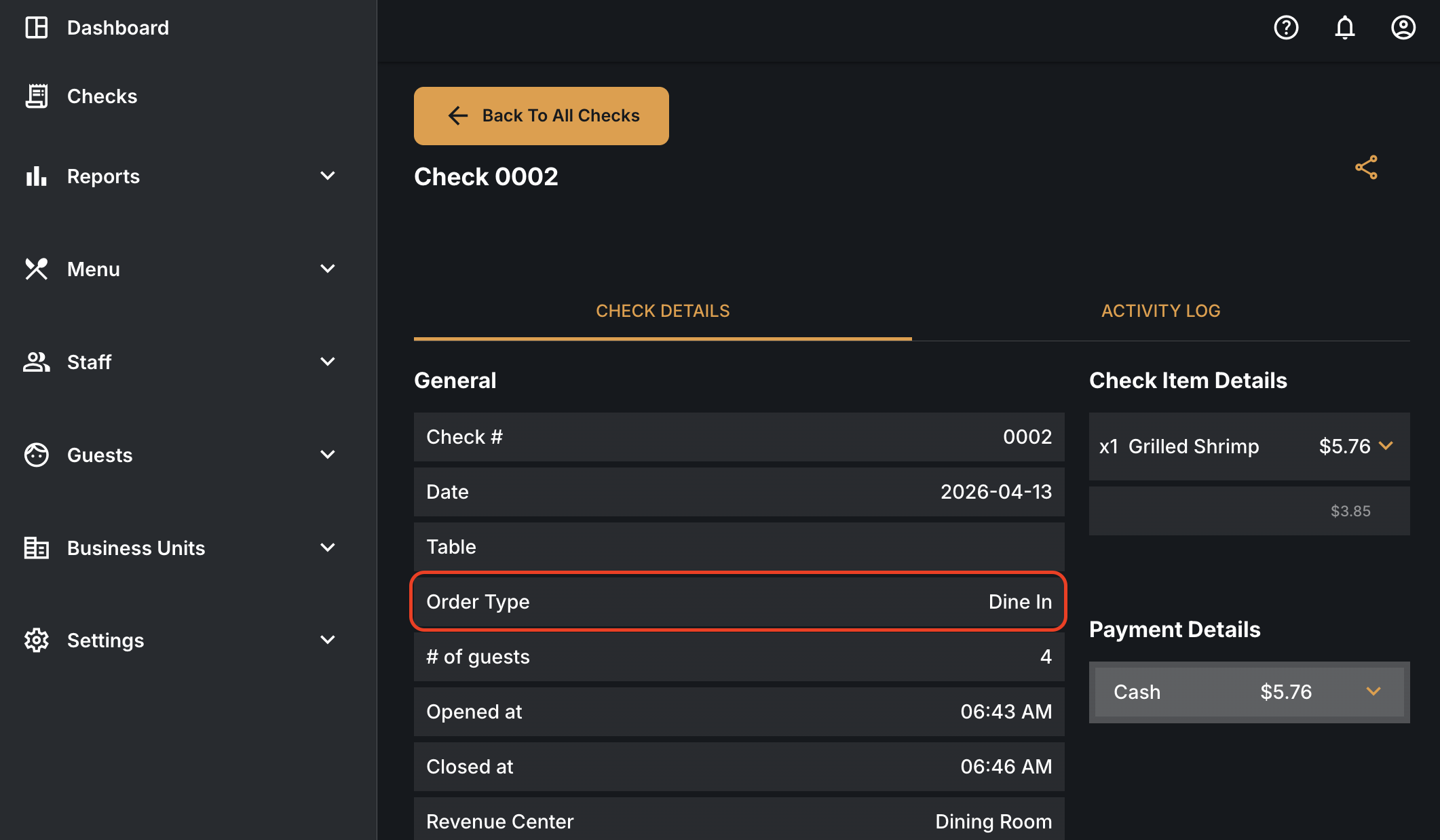Expand the Guests submenu chevron
Screen dimensions: 1440x840
coord(328,455)
